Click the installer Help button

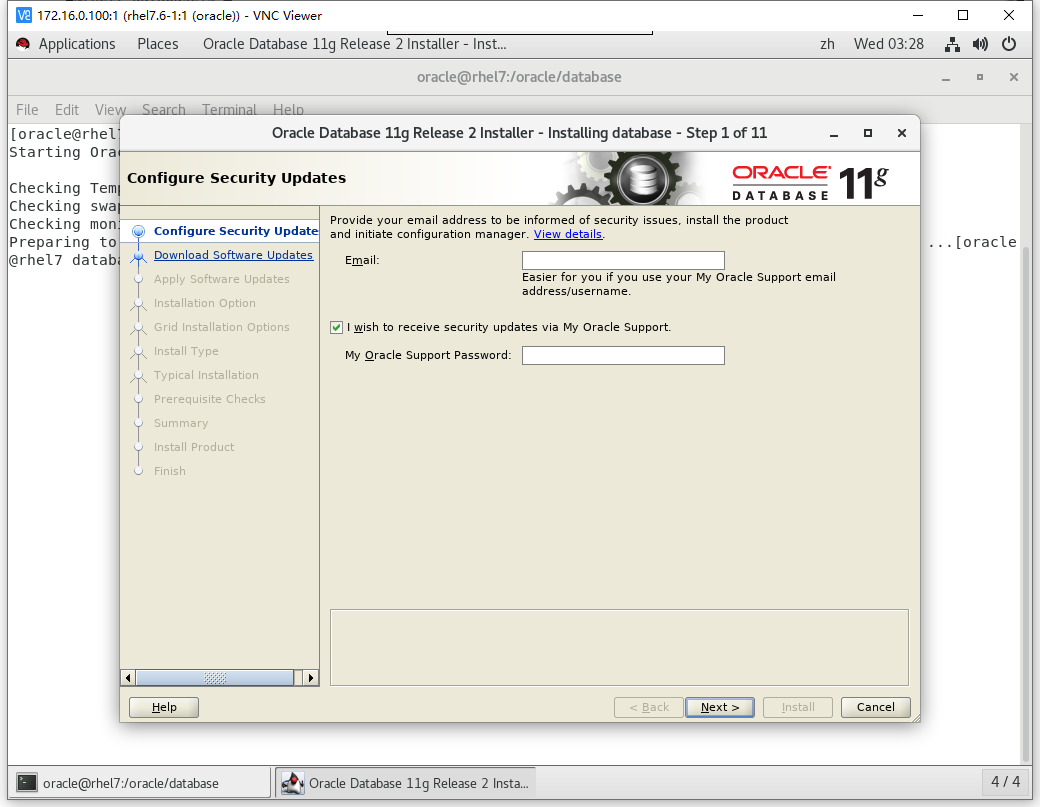coord(164,708)
